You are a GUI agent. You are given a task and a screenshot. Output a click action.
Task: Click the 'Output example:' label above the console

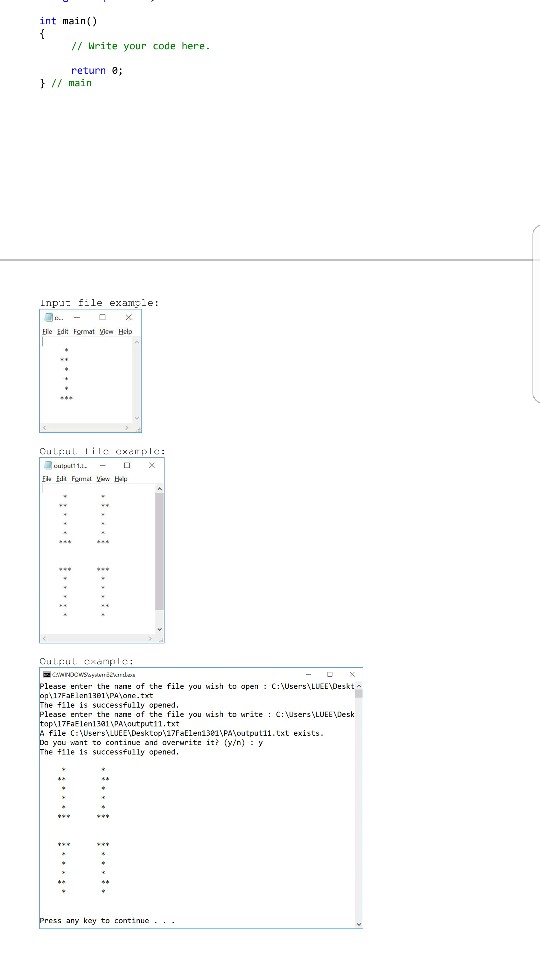coord(86,661)
